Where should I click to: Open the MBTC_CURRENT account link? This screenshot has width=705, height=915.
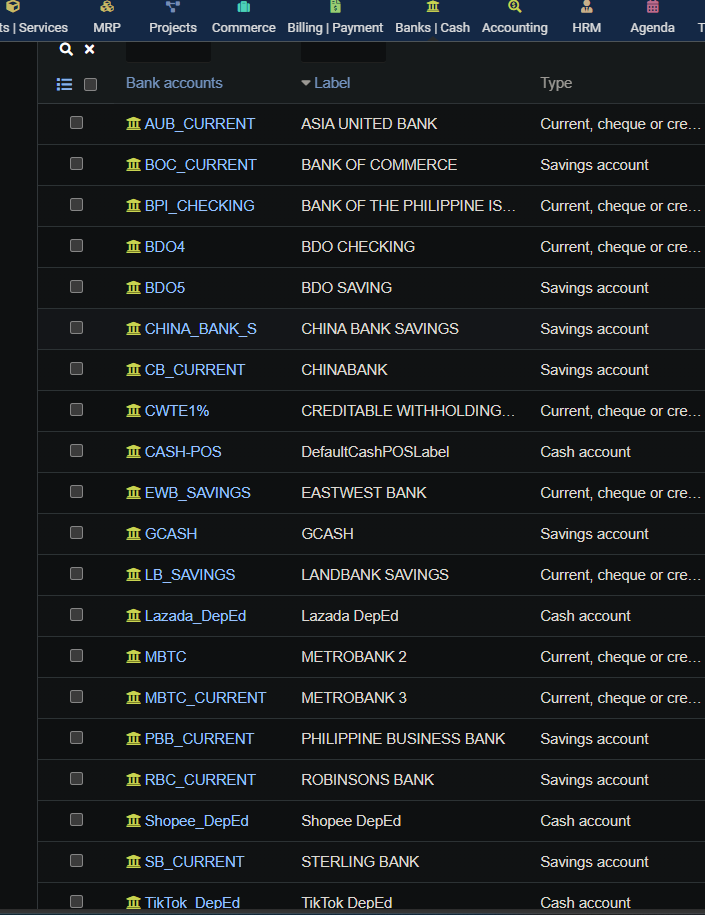(x=205, y=697)
